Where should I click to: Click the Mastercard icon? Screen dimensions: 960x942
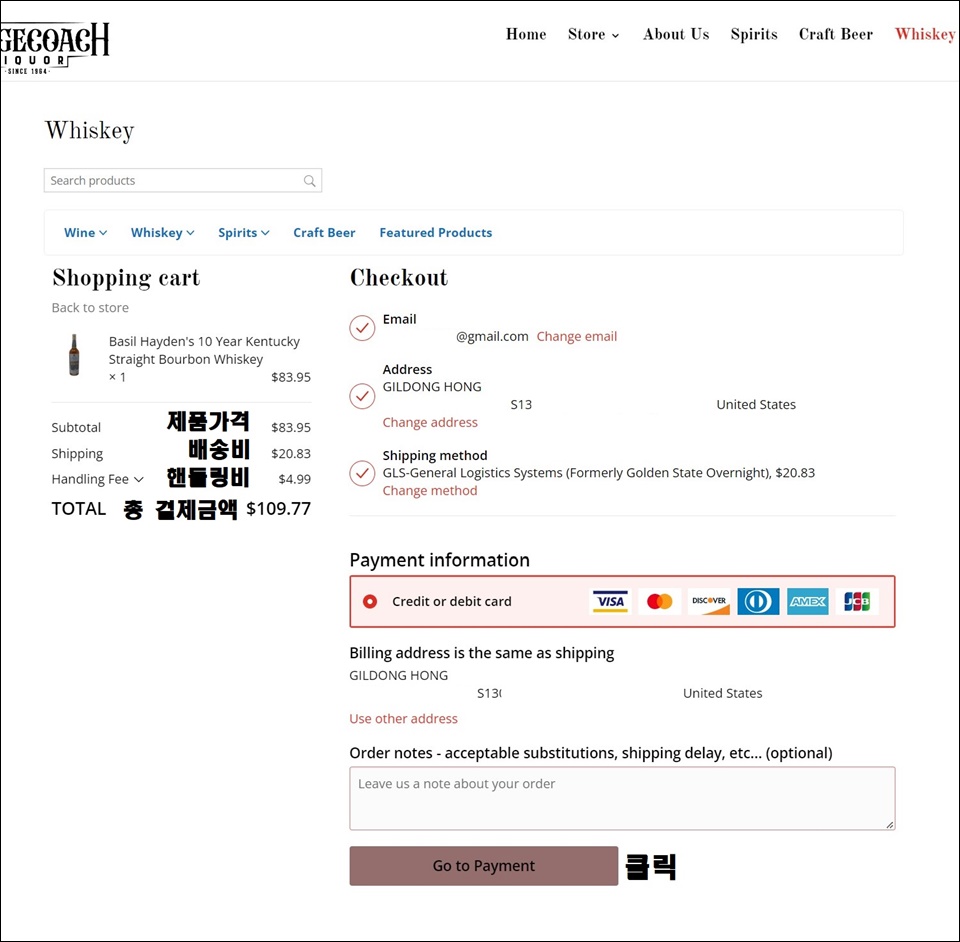click(x=659, y=602)
